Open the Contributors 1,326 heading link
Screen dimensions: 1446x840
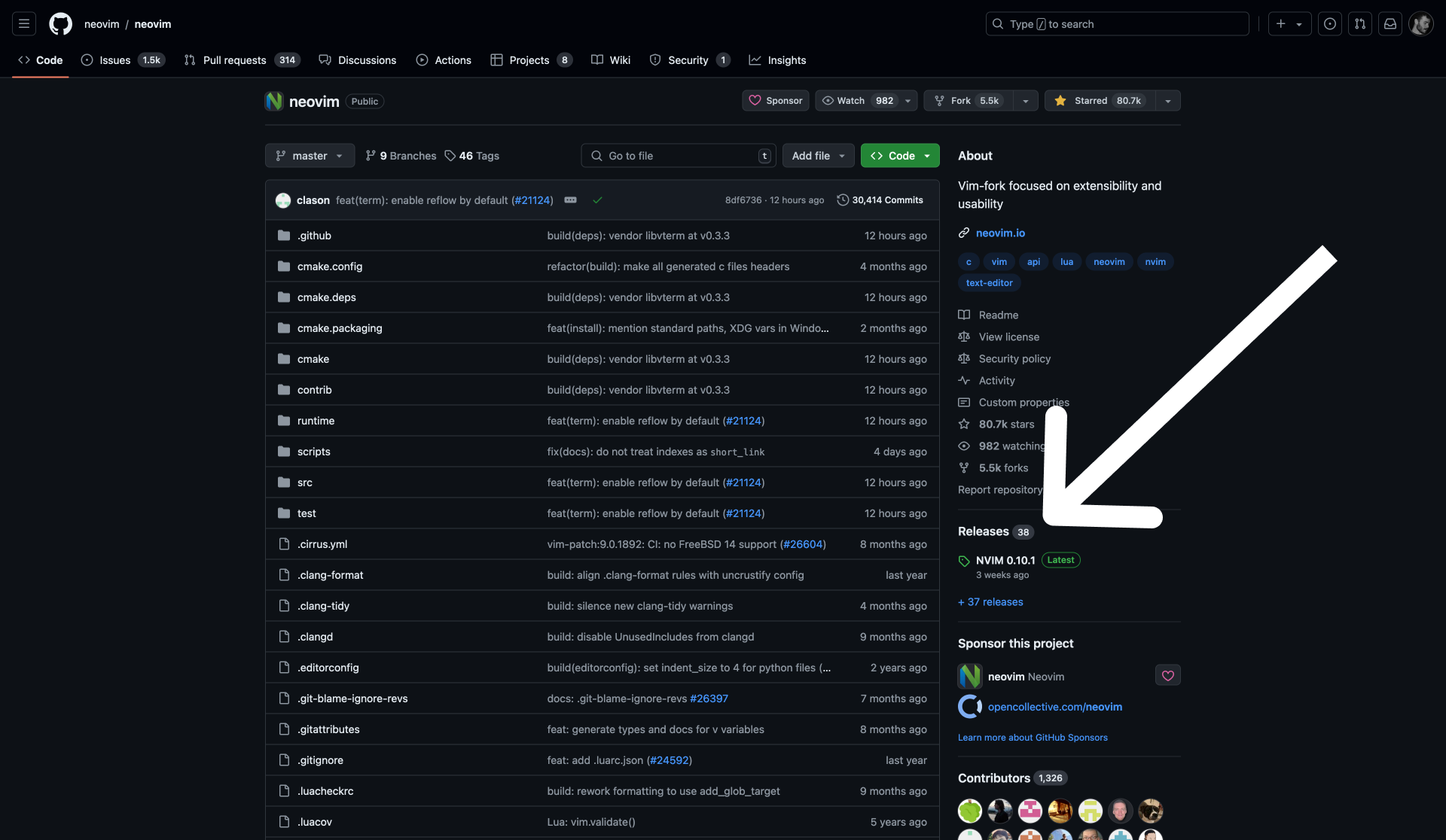click(x=1012, y=778)
